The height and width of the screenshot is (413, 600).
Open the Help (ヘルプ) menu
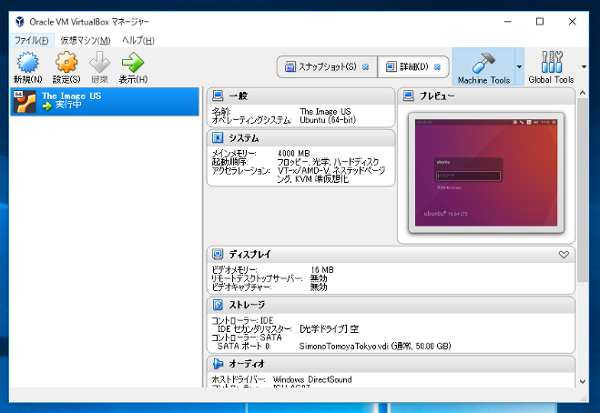tap(138, 41)
